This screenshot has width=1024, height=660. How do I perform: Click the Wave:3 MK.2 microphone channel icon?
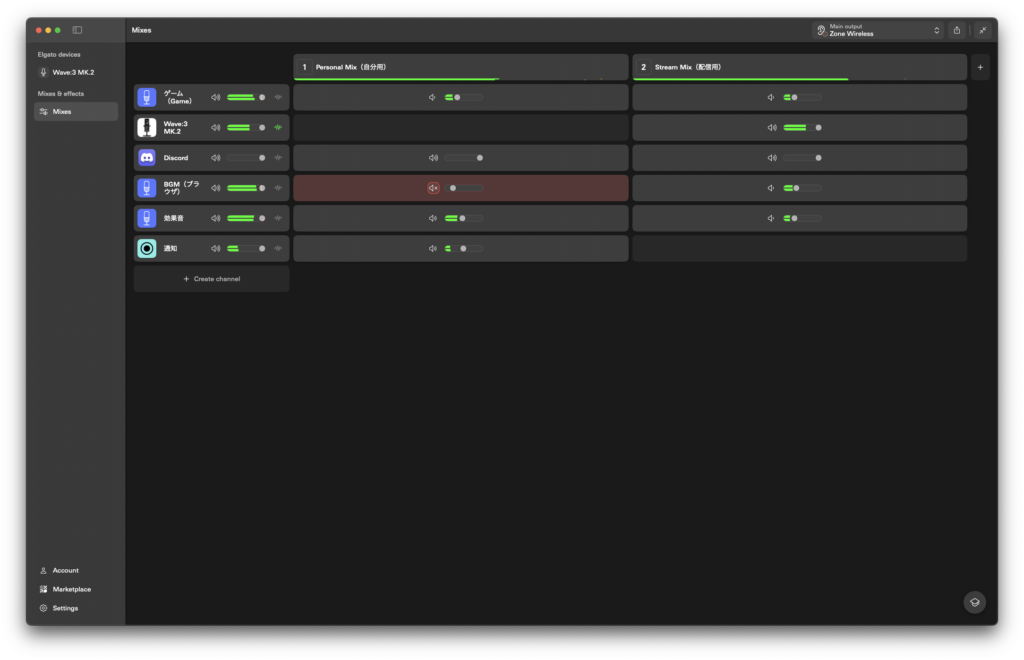pos(147,127)
